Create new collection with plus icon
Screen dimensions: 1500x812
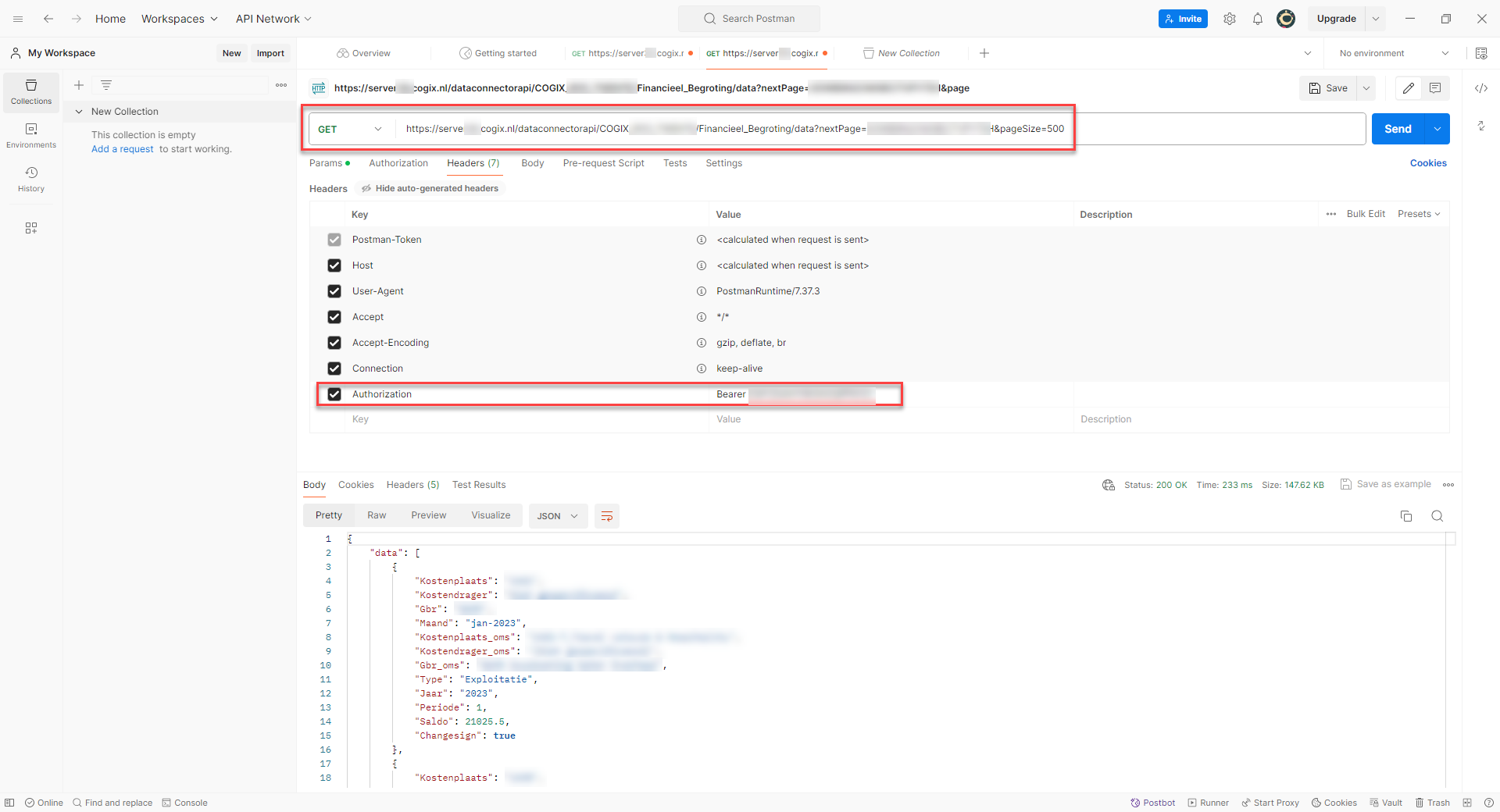(79, 85)
